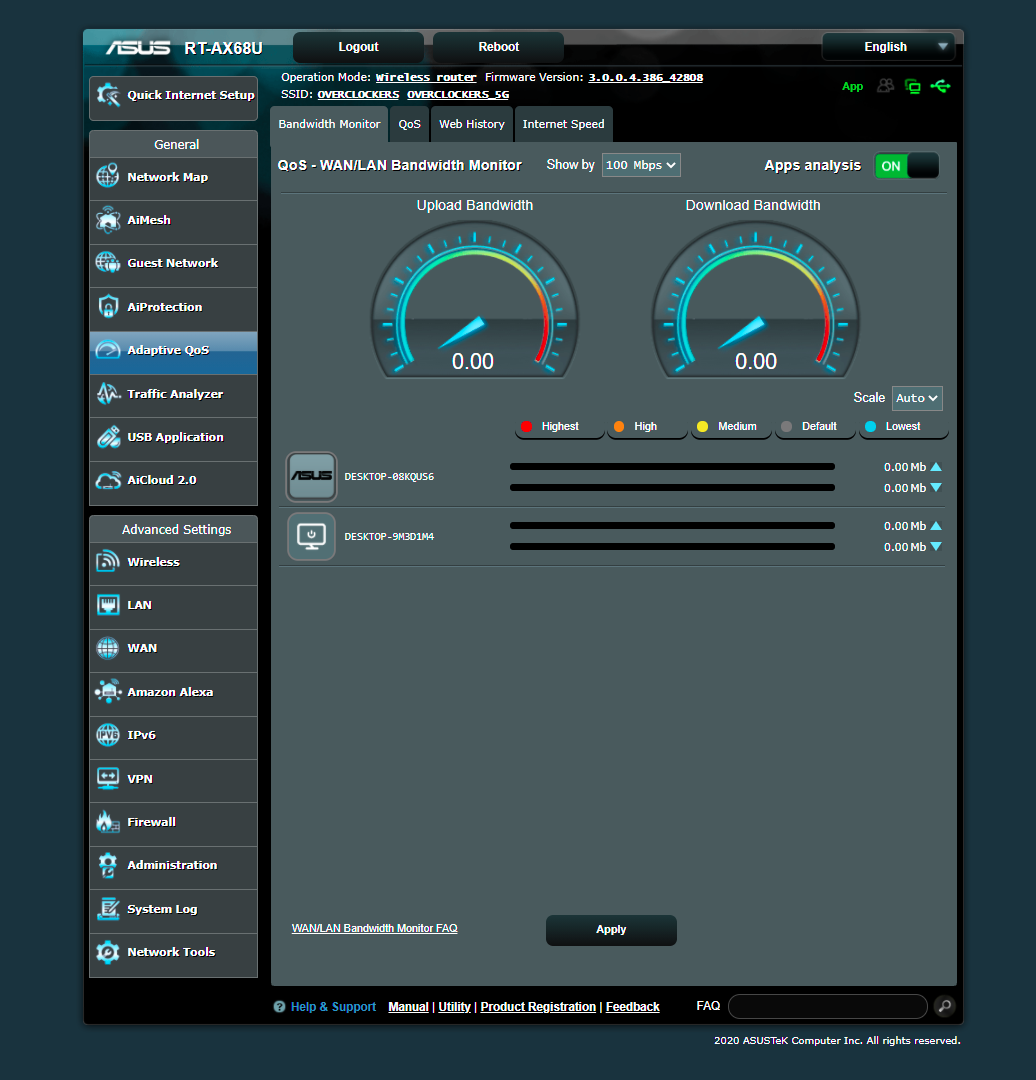Select the Firewall flame icon

click(108, 821)
